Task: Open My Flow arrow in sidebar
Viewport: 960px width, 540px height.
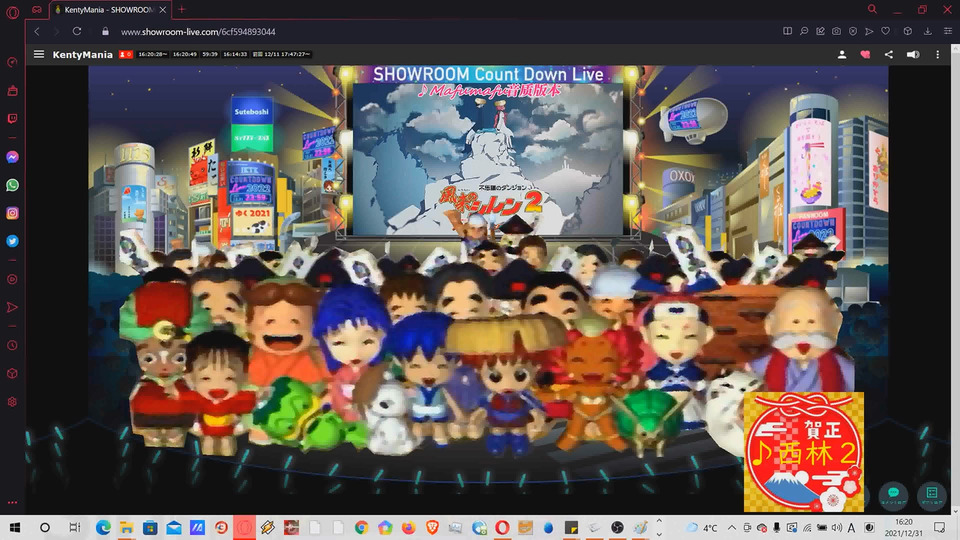Action: pyautogui.click(x=12, y=307)
